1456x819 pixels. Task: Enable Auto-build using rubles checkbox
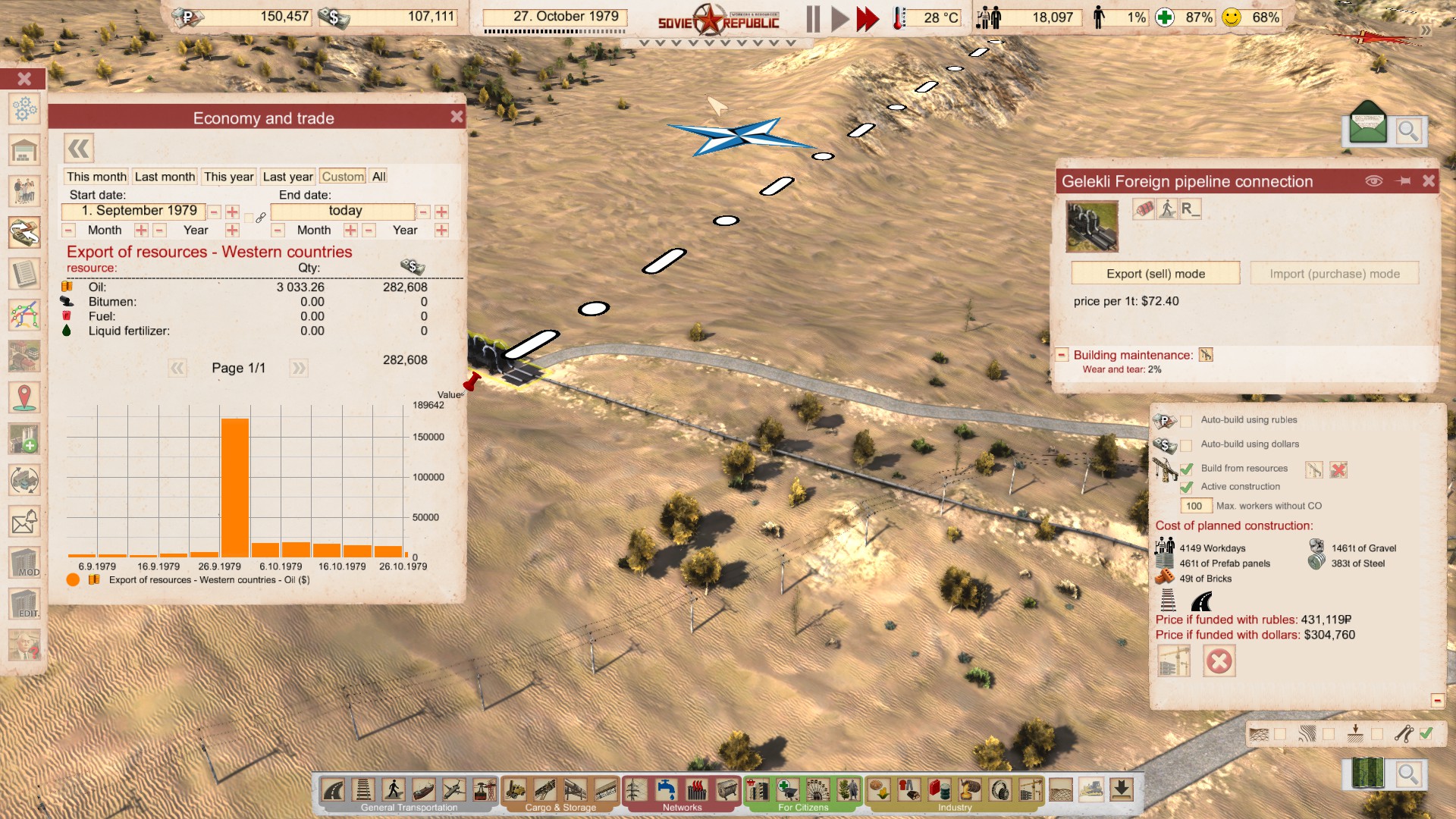pyautogui.click(x=1186, y=421)
